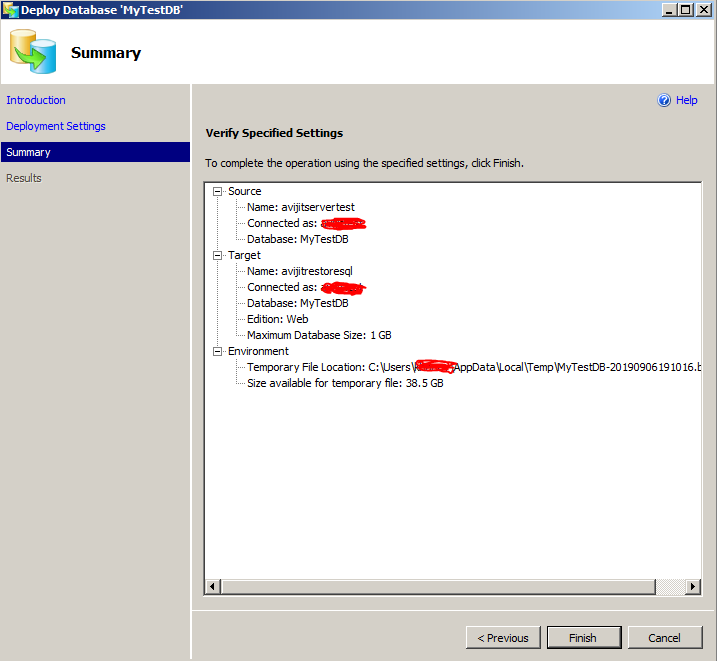Select target name avijitrestoresql entry
717x661 pixels.
[300, 271]
